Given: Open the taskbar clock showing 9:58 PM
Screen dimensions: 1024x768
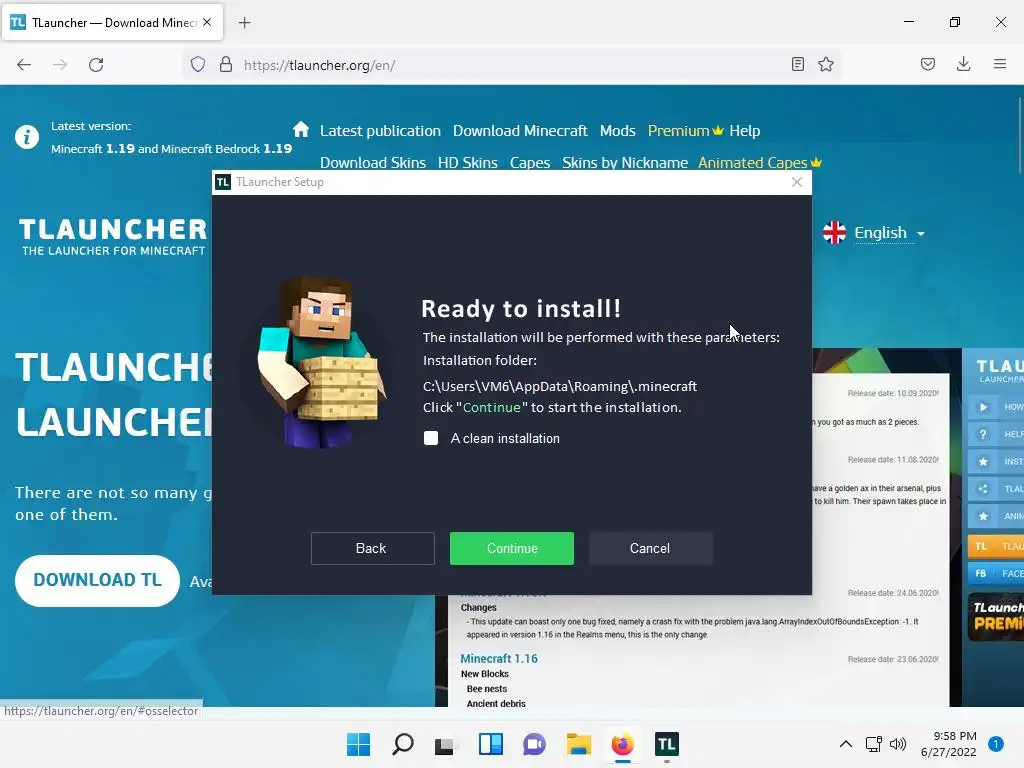Looking at the screenshot, I should [948, 744].
